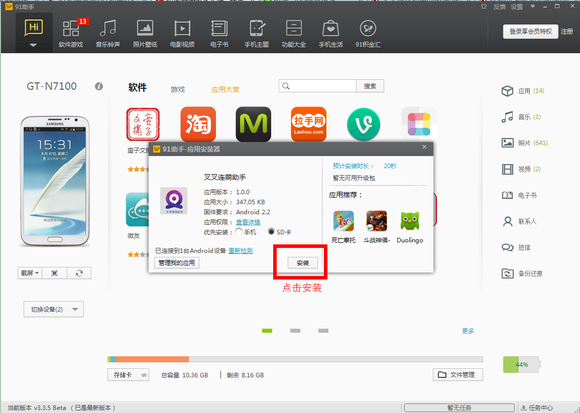The width and height of the screenshot is (580, 413).
Task: Open 视频 (2) in the right sidebar
Action: click(x=521, y=169)
